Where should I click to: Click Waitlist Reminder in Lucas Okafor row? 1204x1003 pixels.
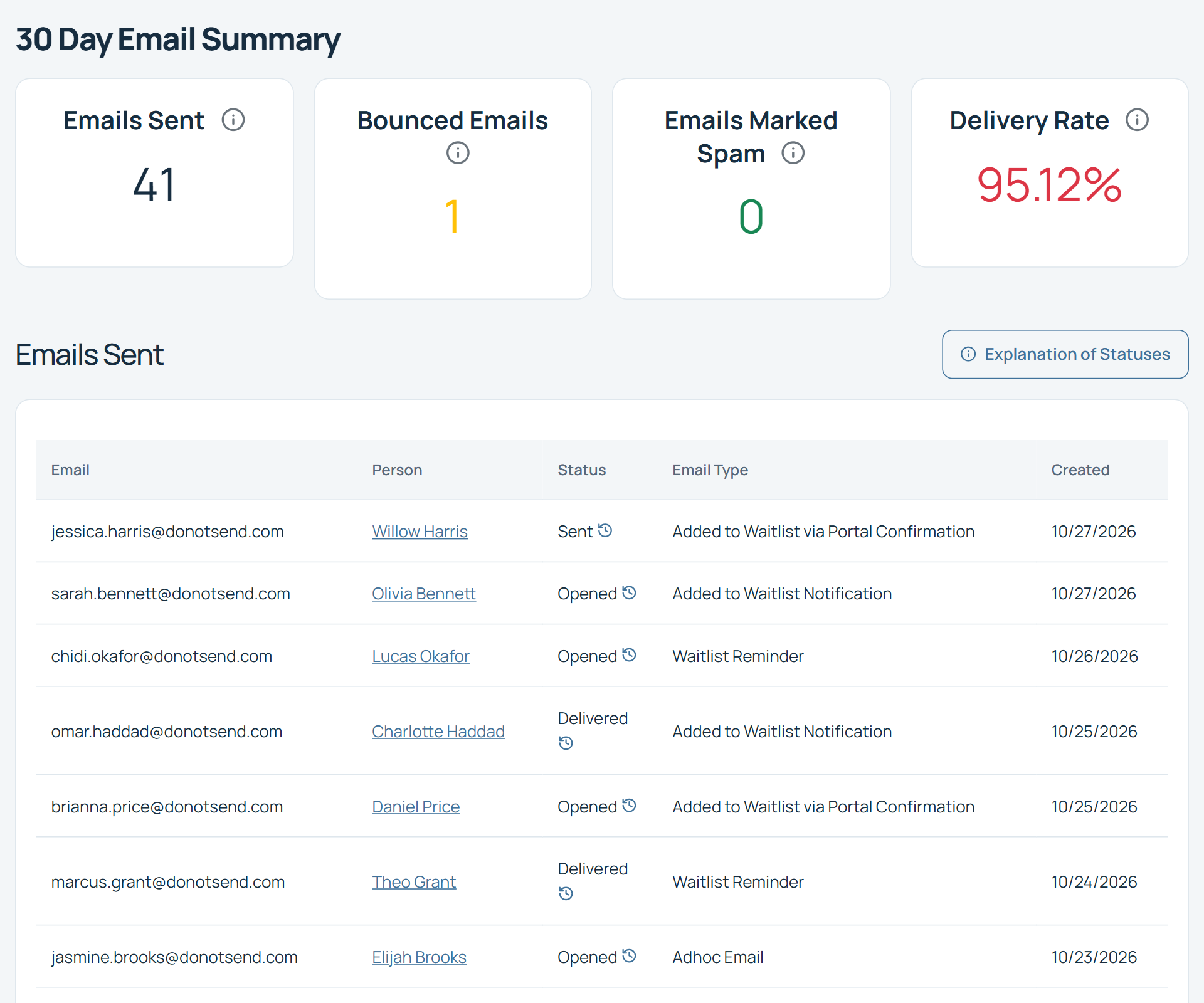(738, 656)
